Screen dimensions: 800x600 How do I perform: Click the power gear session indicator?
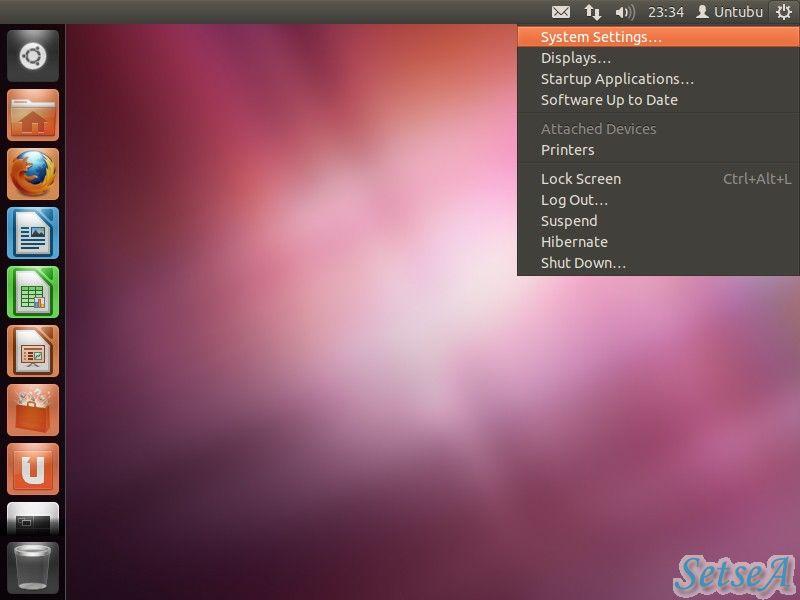click(784, 12)
